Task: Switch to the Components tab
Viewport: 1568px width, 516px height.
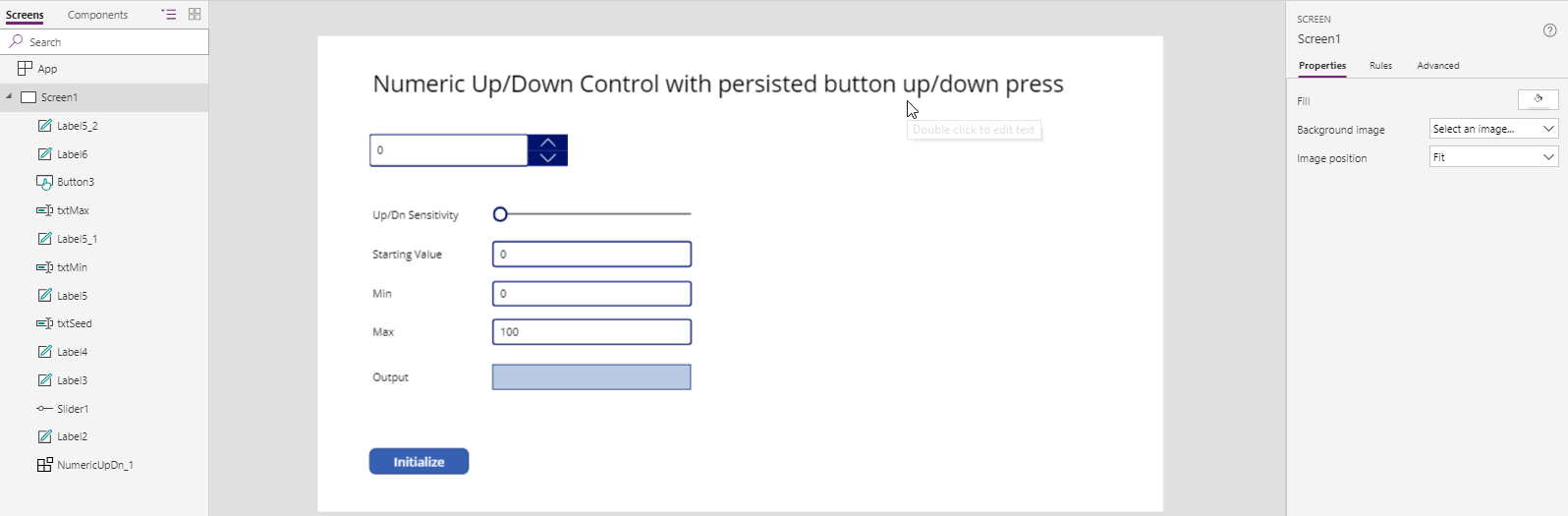Action: pos(97,15)
